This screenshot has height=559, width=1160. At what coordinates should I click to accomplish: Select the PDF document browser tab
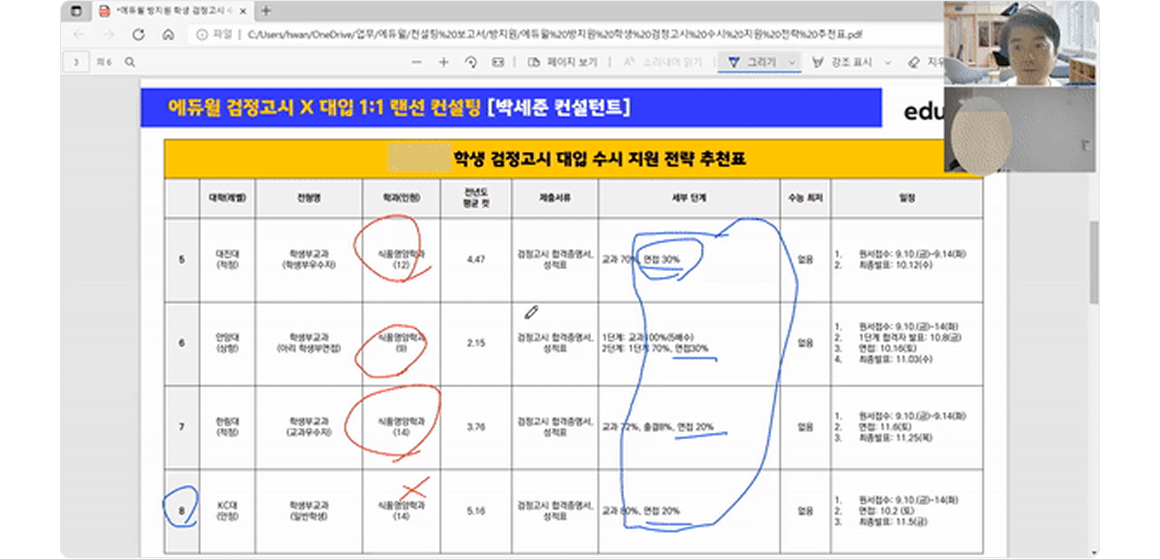[170, 11]
